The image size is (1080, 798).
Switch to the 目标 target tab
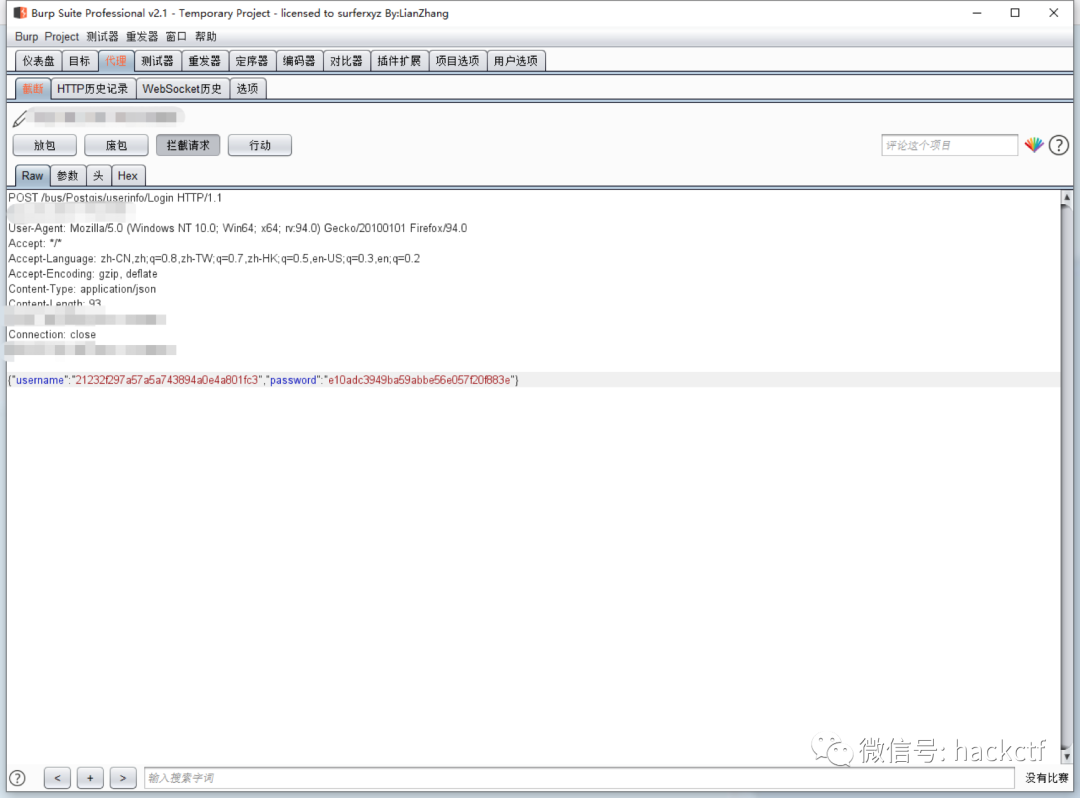click(x=80, y=61)
